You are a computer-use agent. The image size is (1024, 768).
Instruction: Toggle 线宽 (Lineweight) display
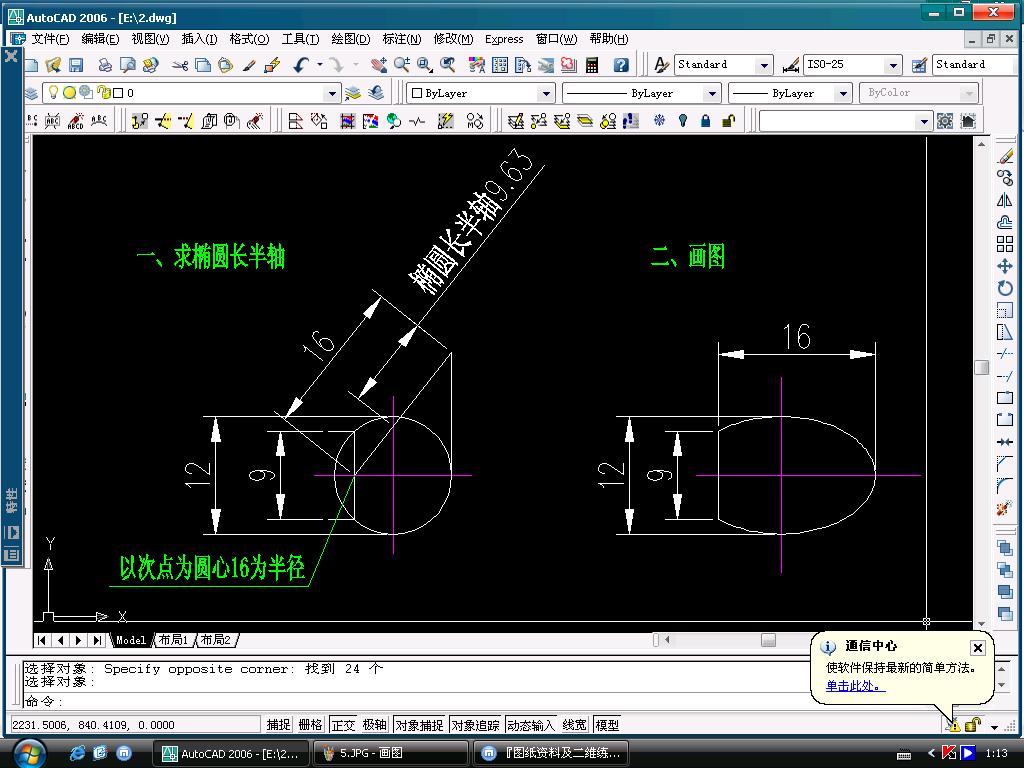click(x=575, y=725)
